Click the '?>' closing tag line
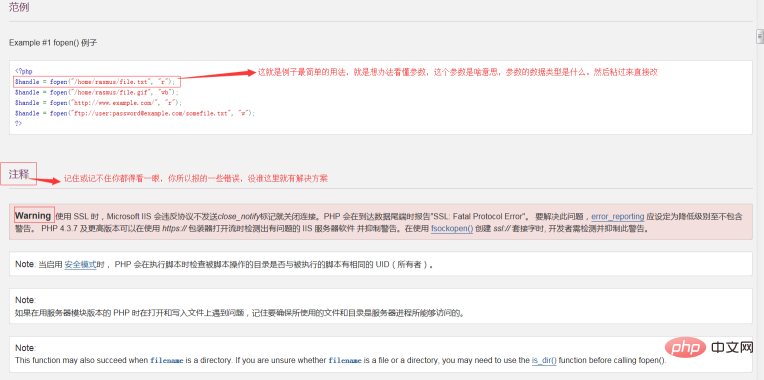The image size is (764, 380). (x=18, y=124)
